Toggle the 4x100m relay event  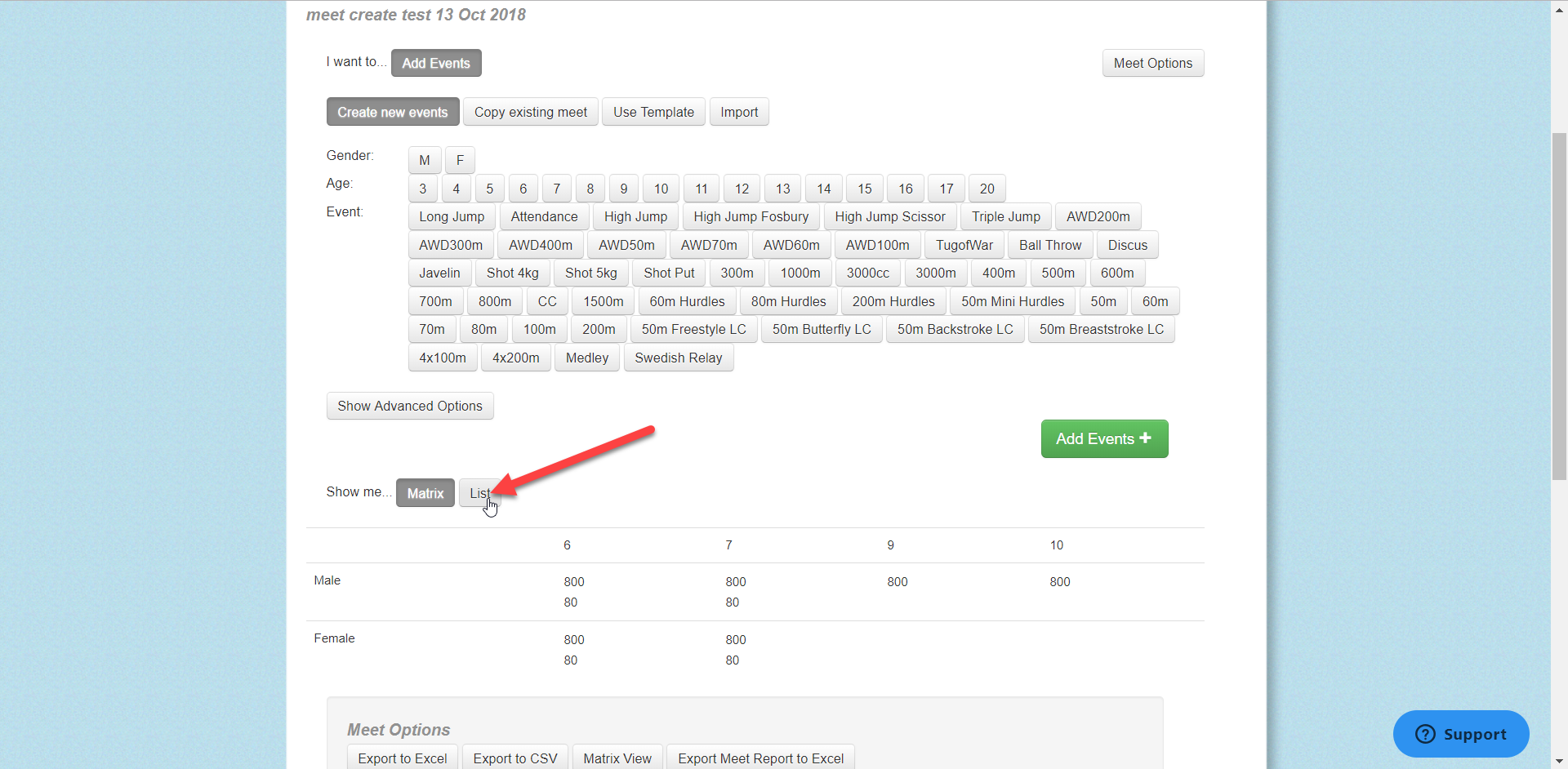[x=442, y=358]
